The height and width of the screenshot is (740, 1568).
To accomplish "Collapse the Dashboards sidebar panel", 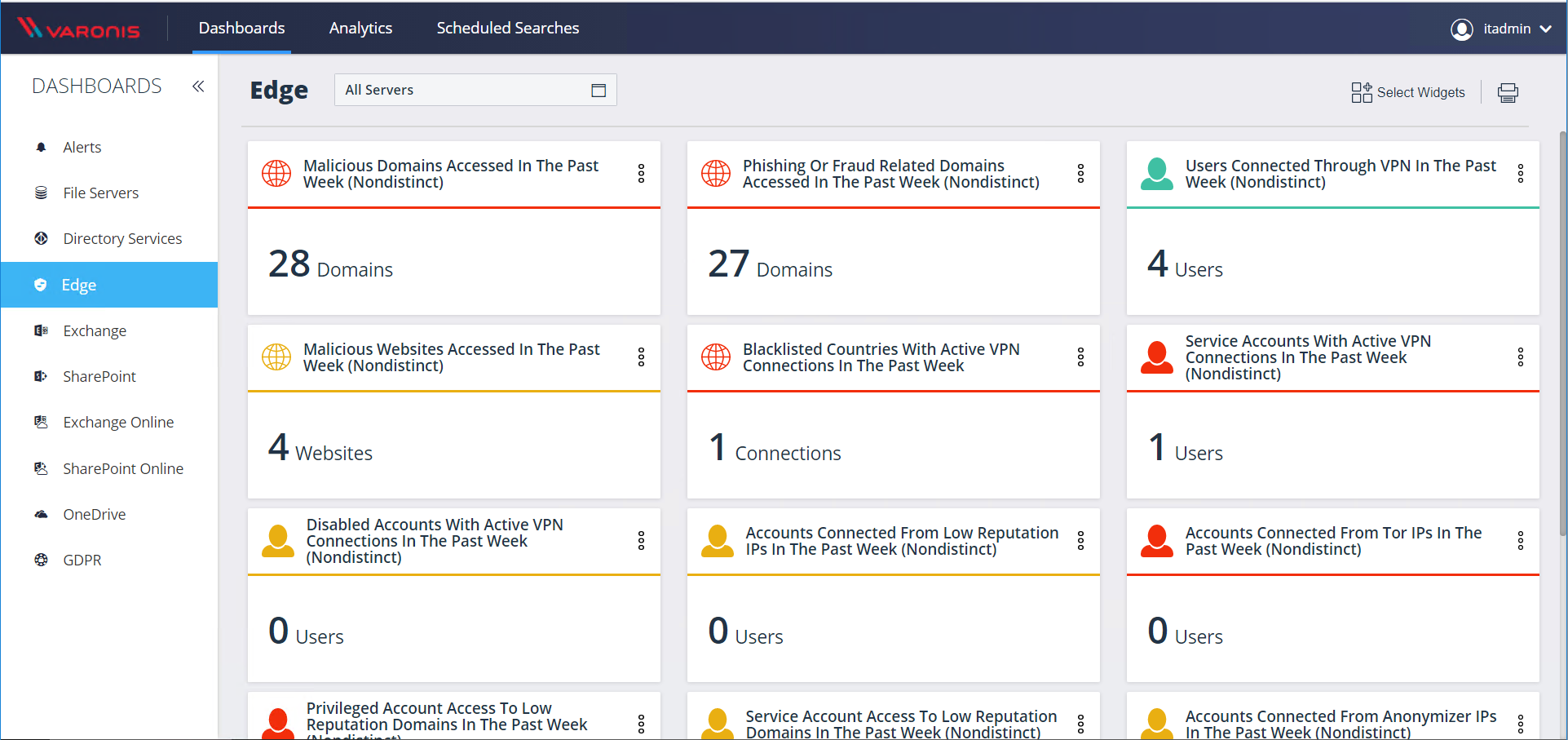I will [198, 86].
